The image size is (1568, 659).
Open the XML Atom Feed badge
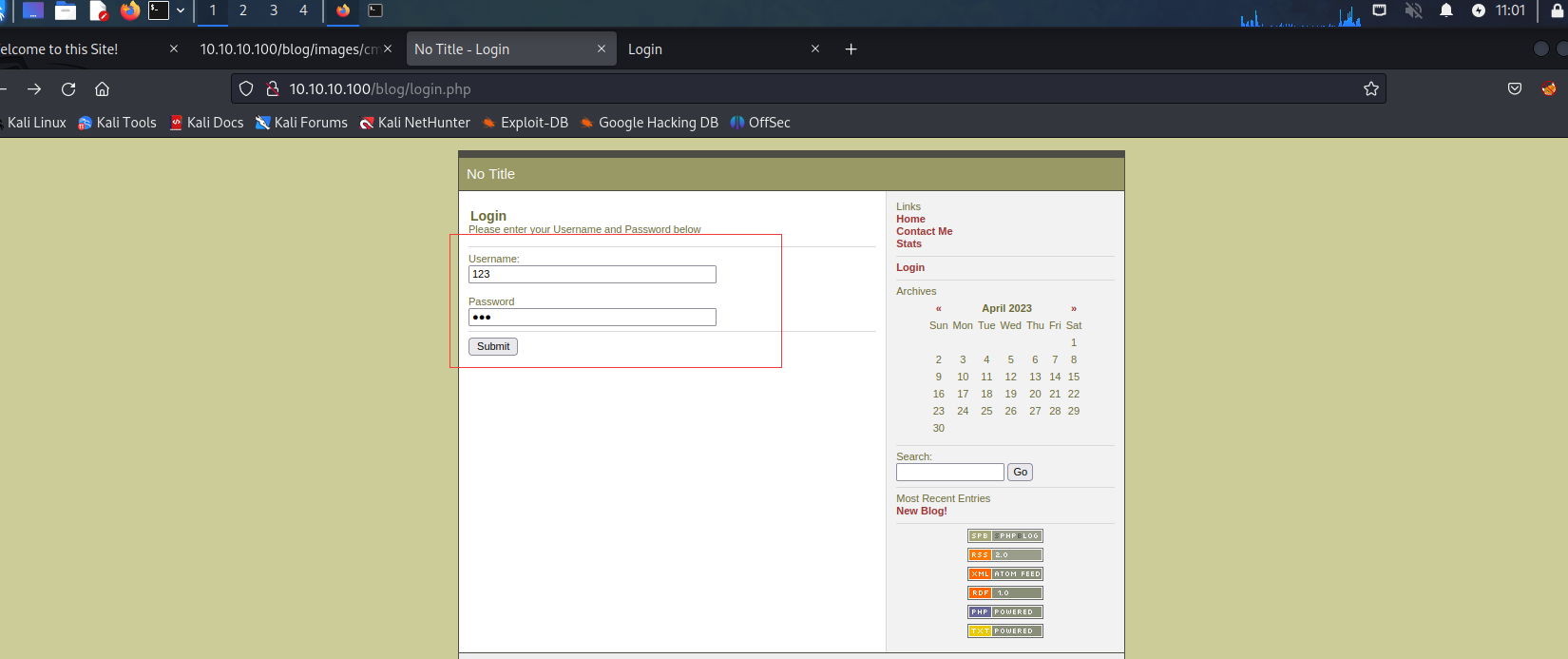pyautogui.click(x=1005, y=574)
